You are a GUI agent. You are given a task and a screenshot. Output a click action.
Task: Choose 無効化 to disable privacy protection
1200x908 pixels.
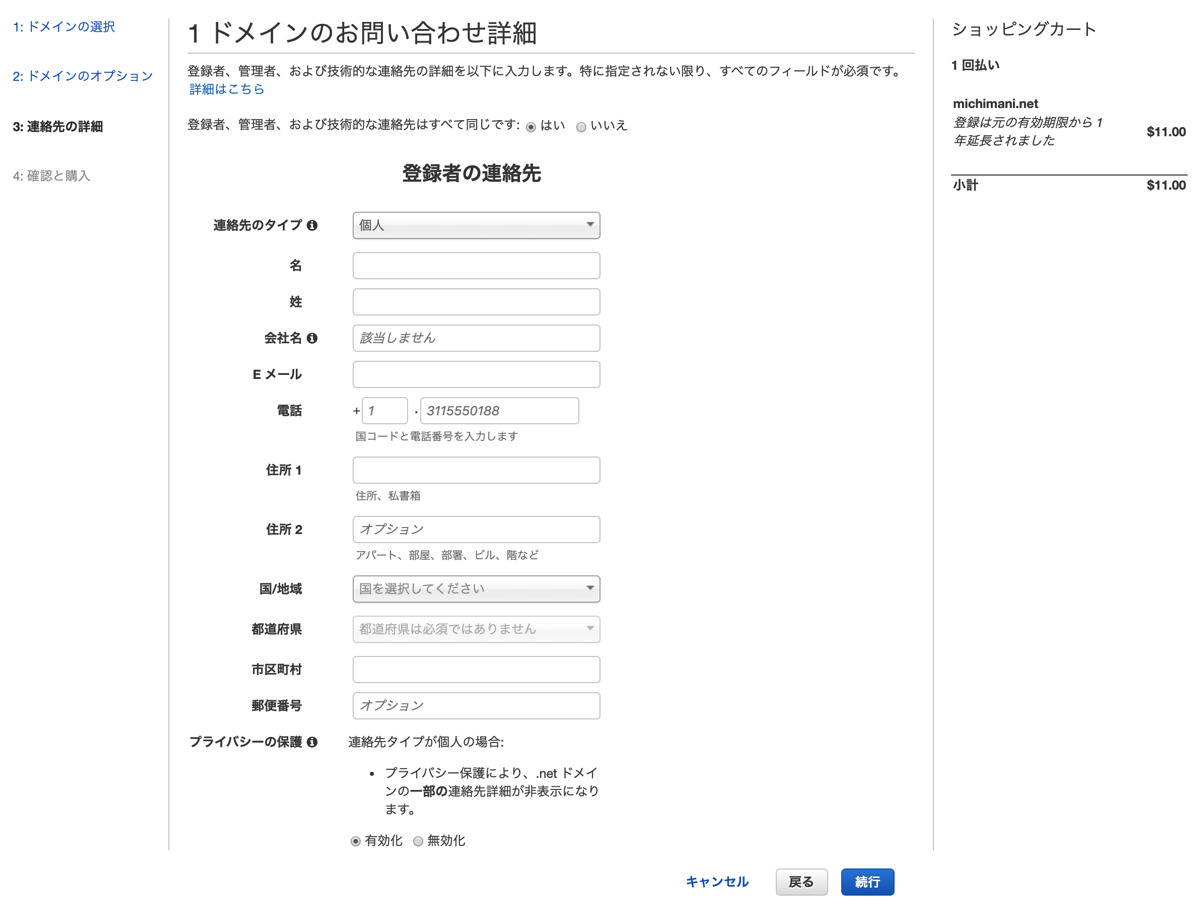click(x=418, y=841)
